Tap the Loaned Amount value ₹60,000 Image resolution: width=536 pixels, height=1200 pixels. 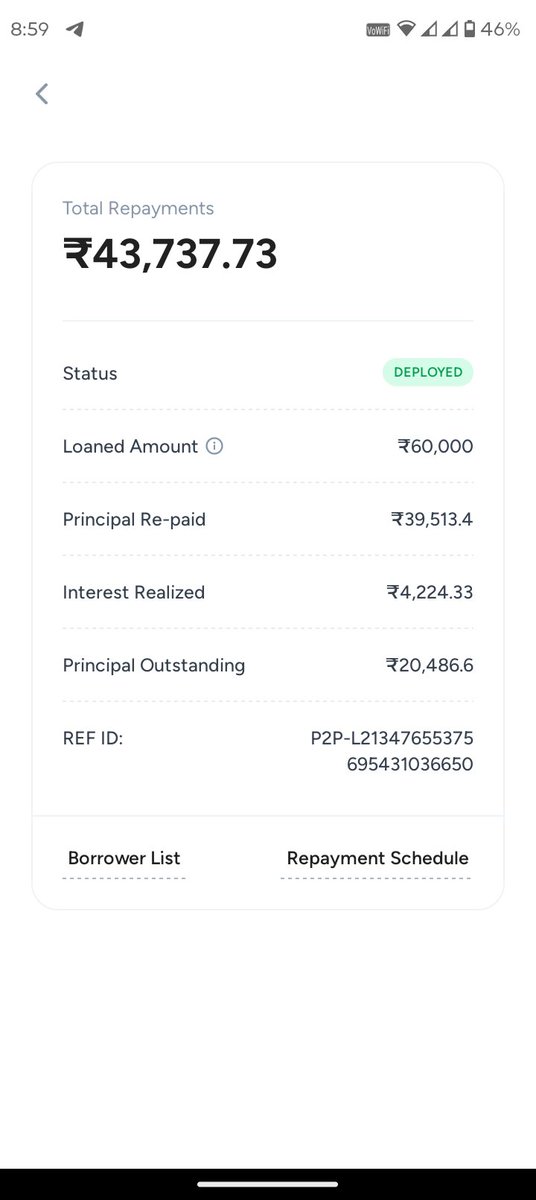pyautogui.click(x=435, y=446)
